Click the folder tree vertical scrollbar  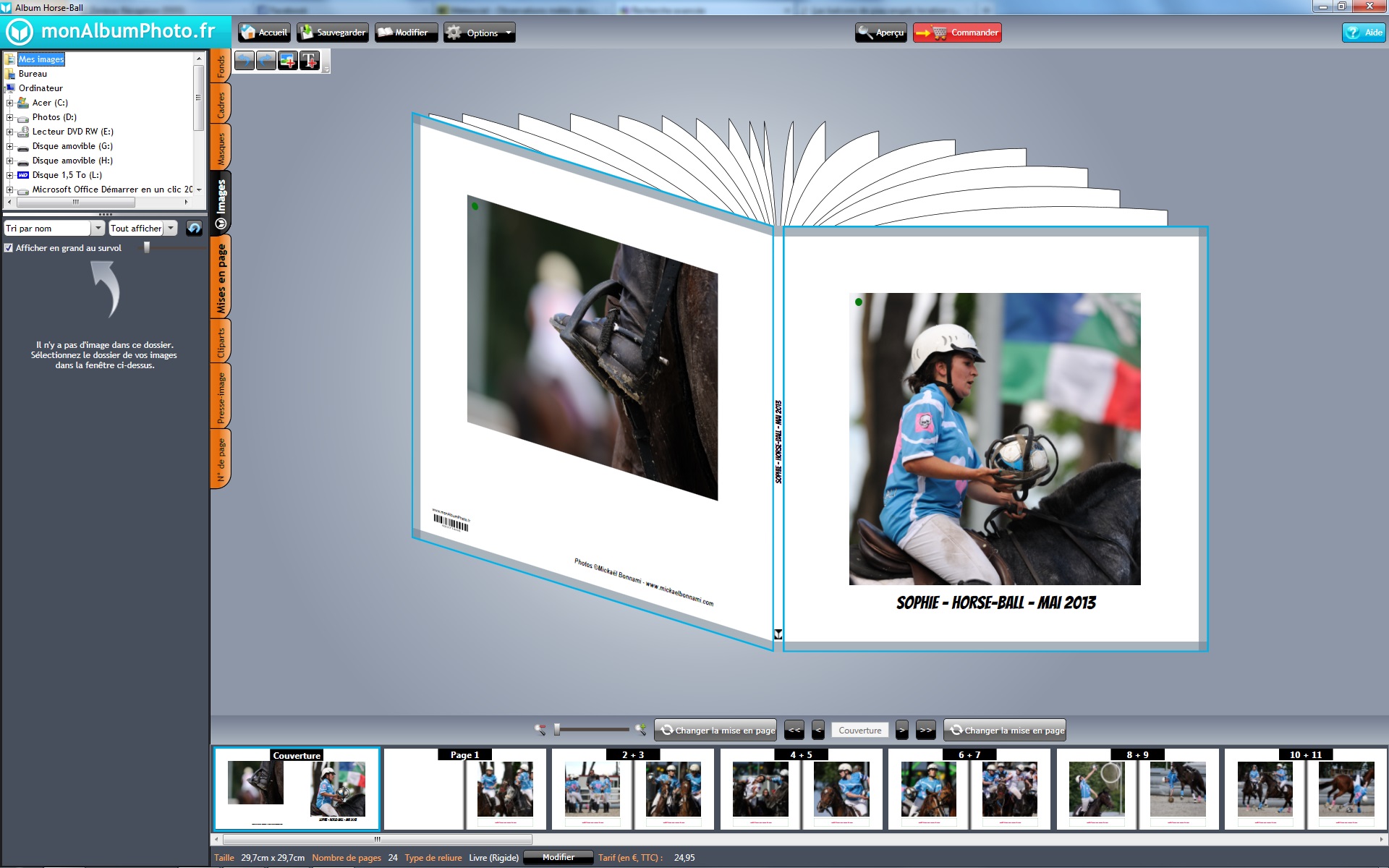199,98
